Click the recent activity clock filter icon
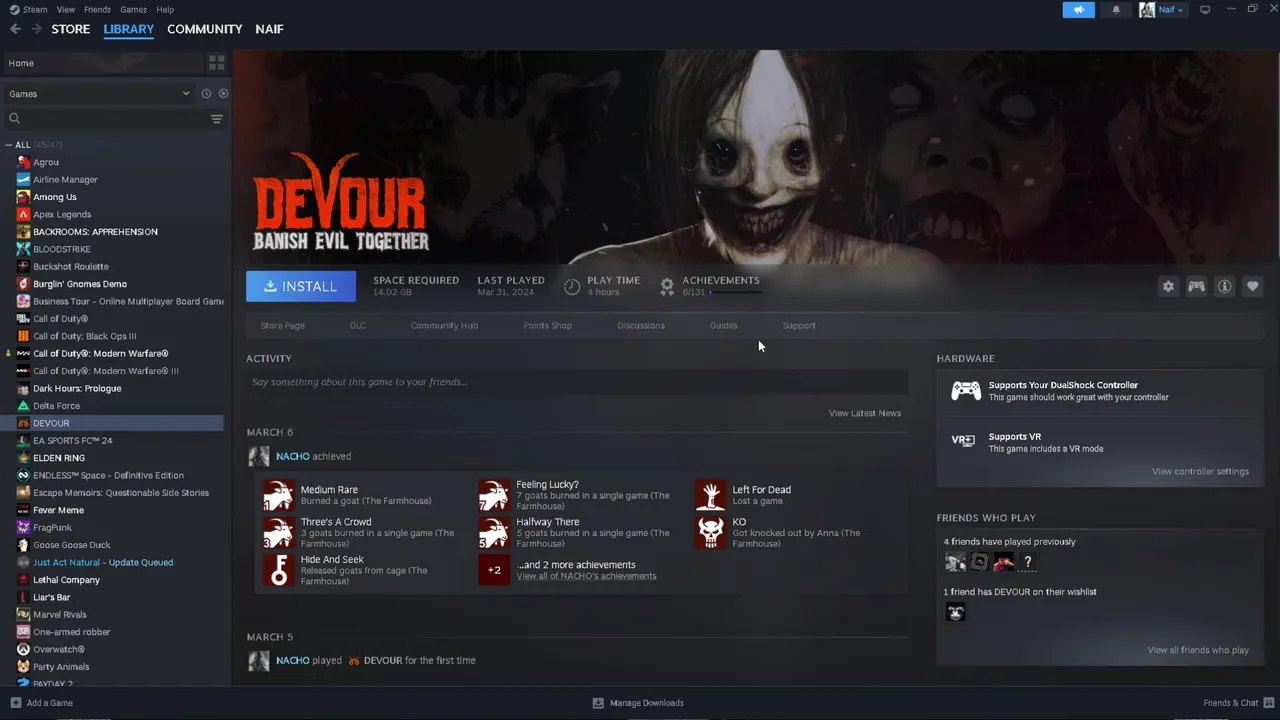Screen dimensions: 1280x720 coord(206,94)
